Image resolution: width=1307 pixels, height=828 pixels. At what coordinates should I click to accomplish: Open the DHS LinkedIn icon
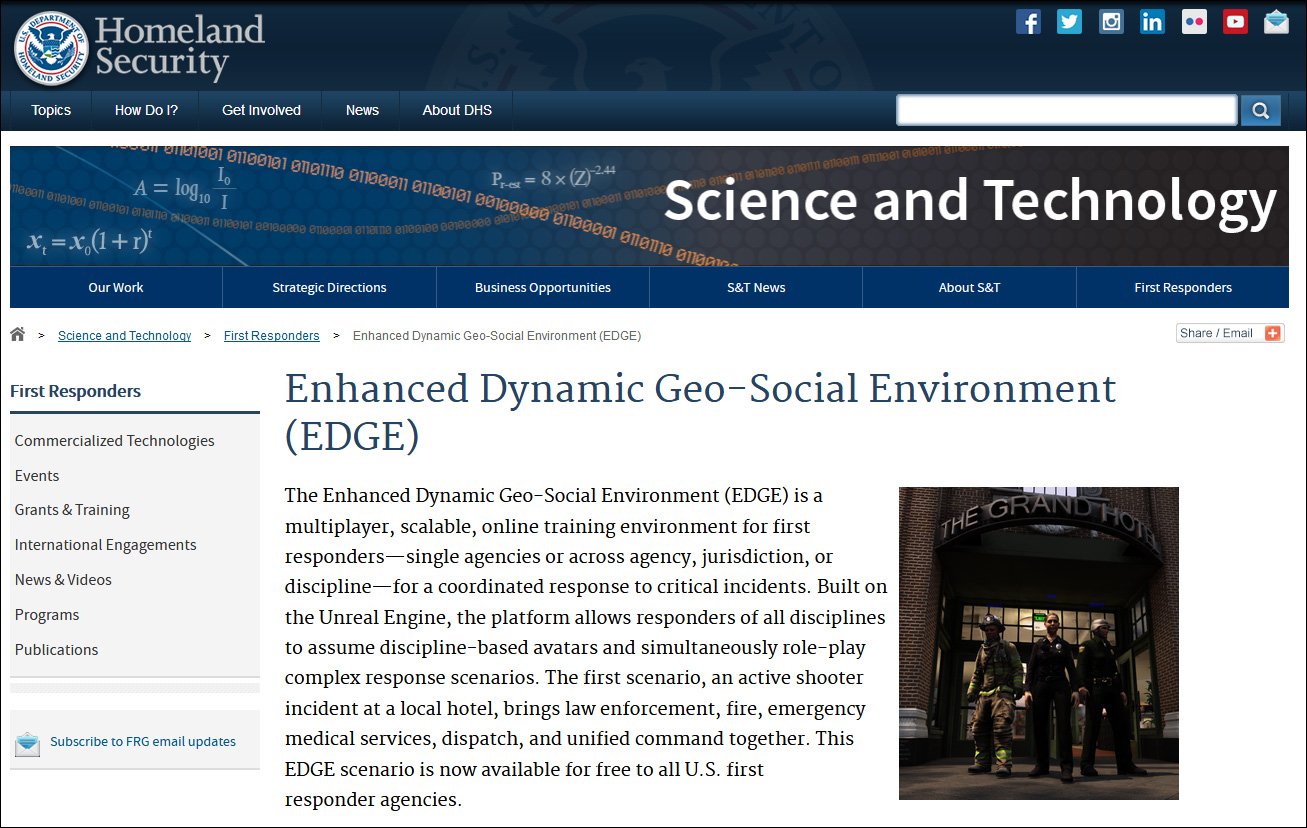tap(1152, 22)
